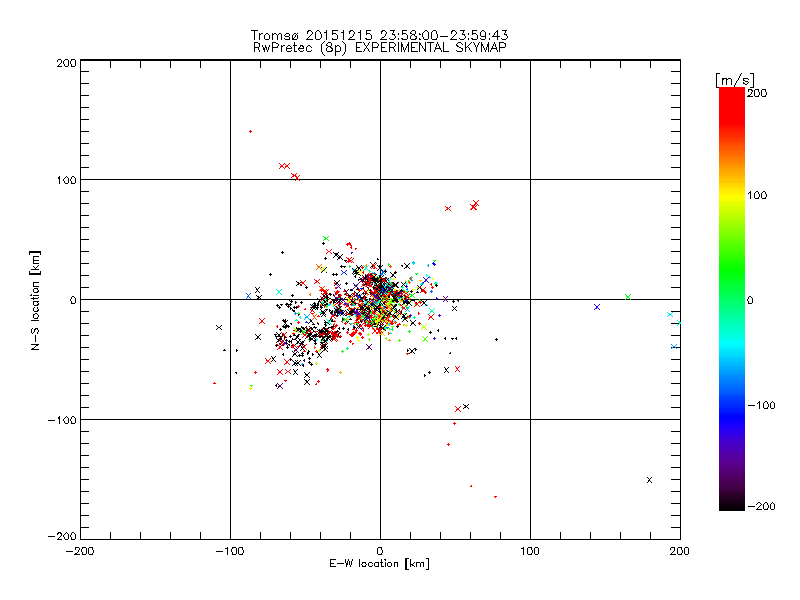800x600 pixels.
Task: Click the subtitle "RwPretec (8p) EXPERIMENTAL SKYMAP"
Action: [x=379, y=48]
